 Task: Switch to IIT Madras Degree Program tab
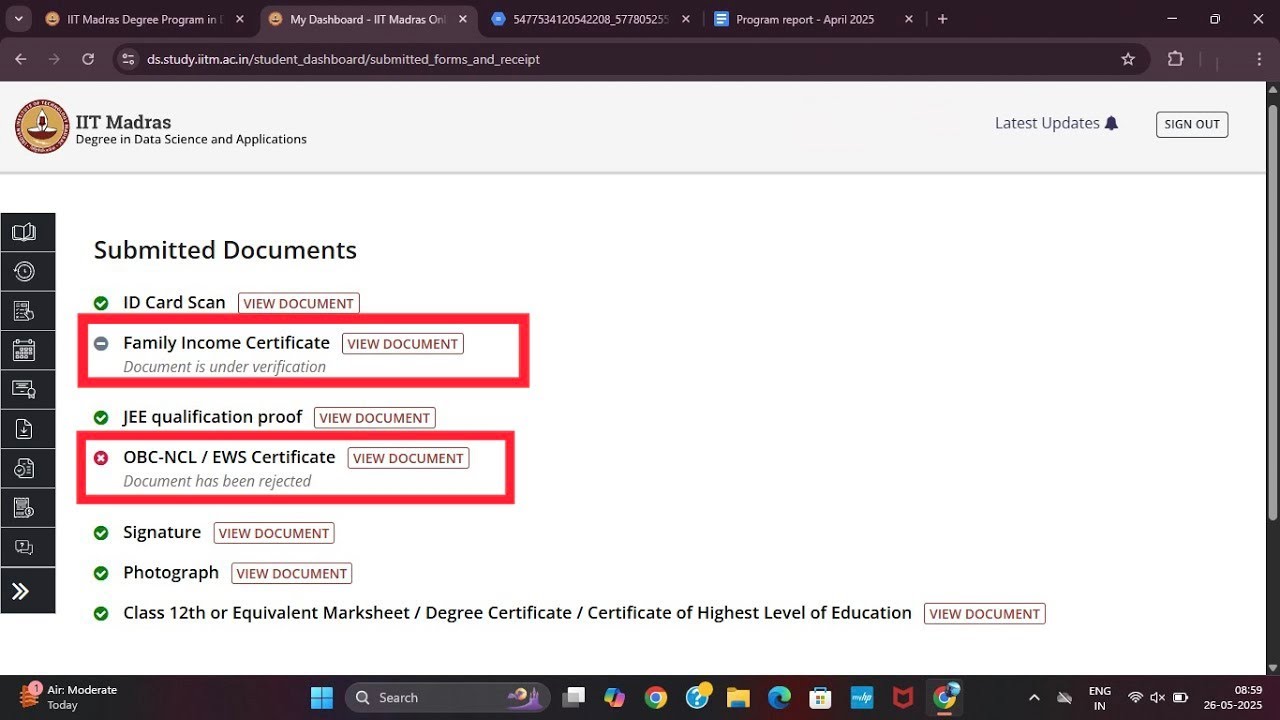[x=143, y=19]
